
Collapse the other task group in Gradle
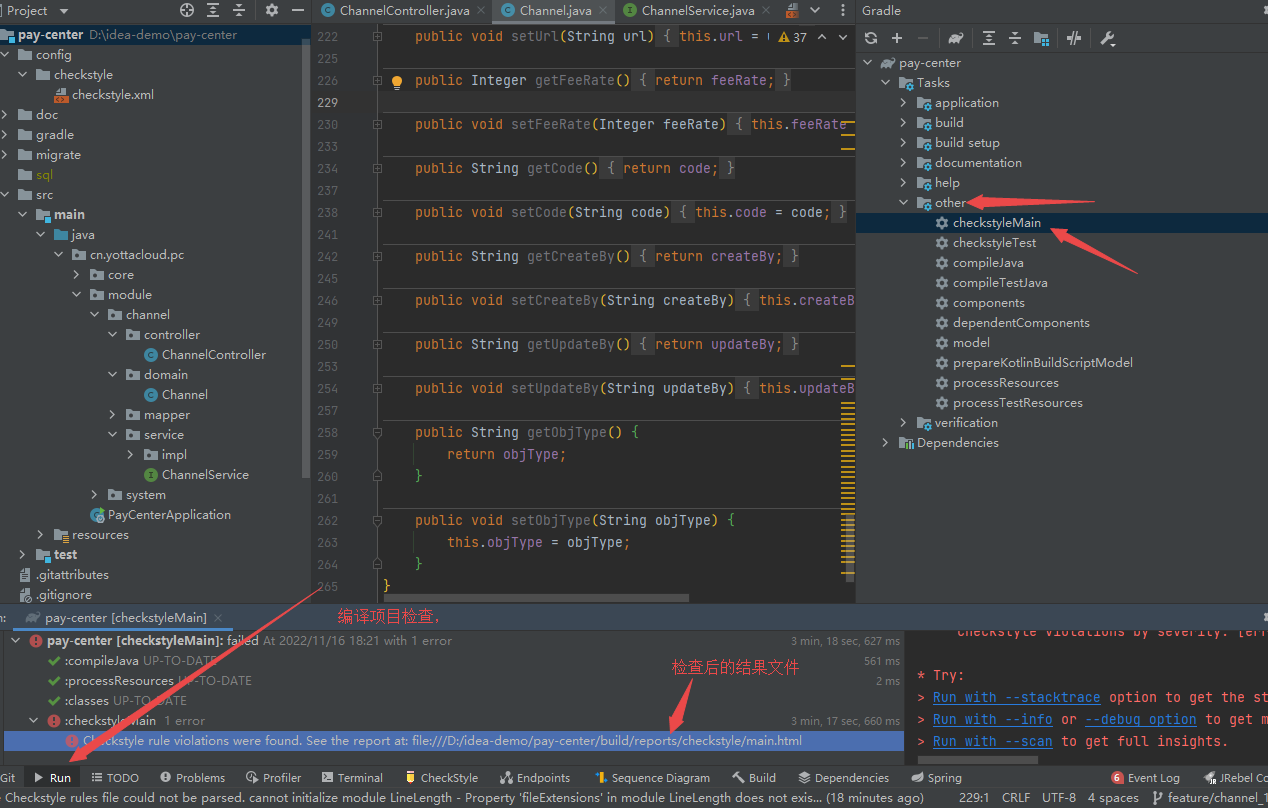point(903,203)
